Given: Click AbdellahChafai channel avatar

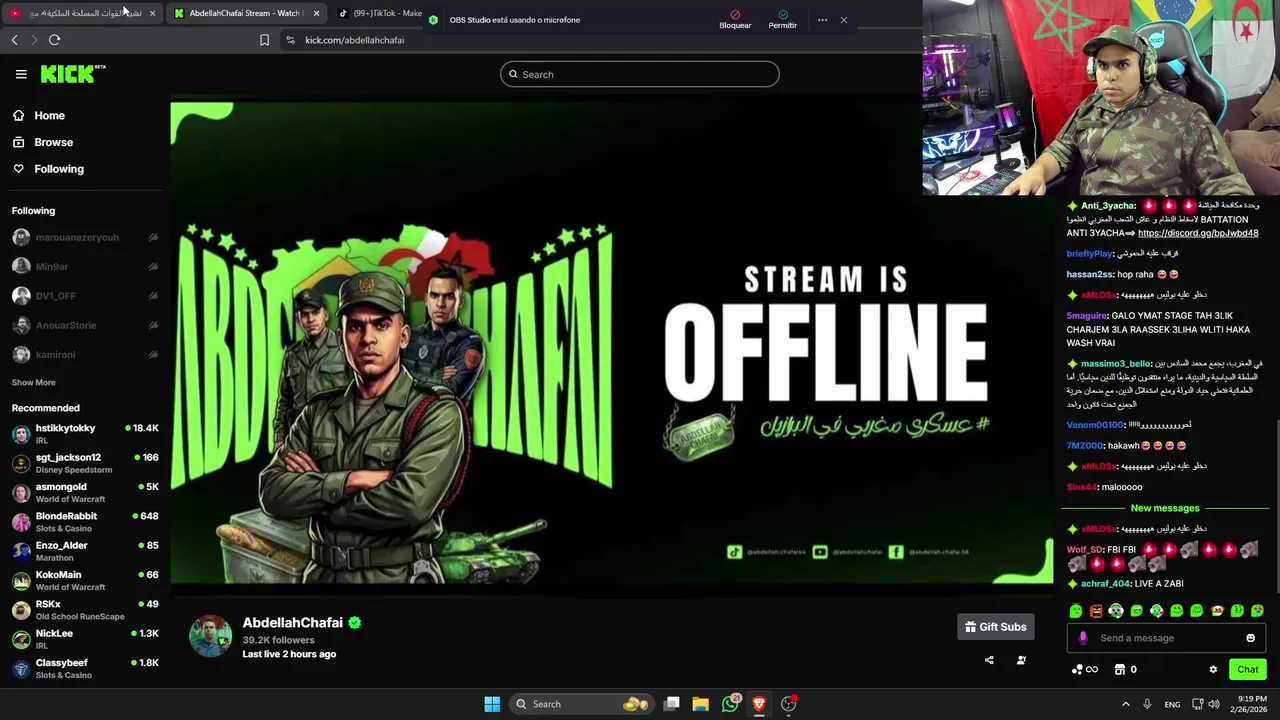Looking at the screenshot, I should pos(210,637).
